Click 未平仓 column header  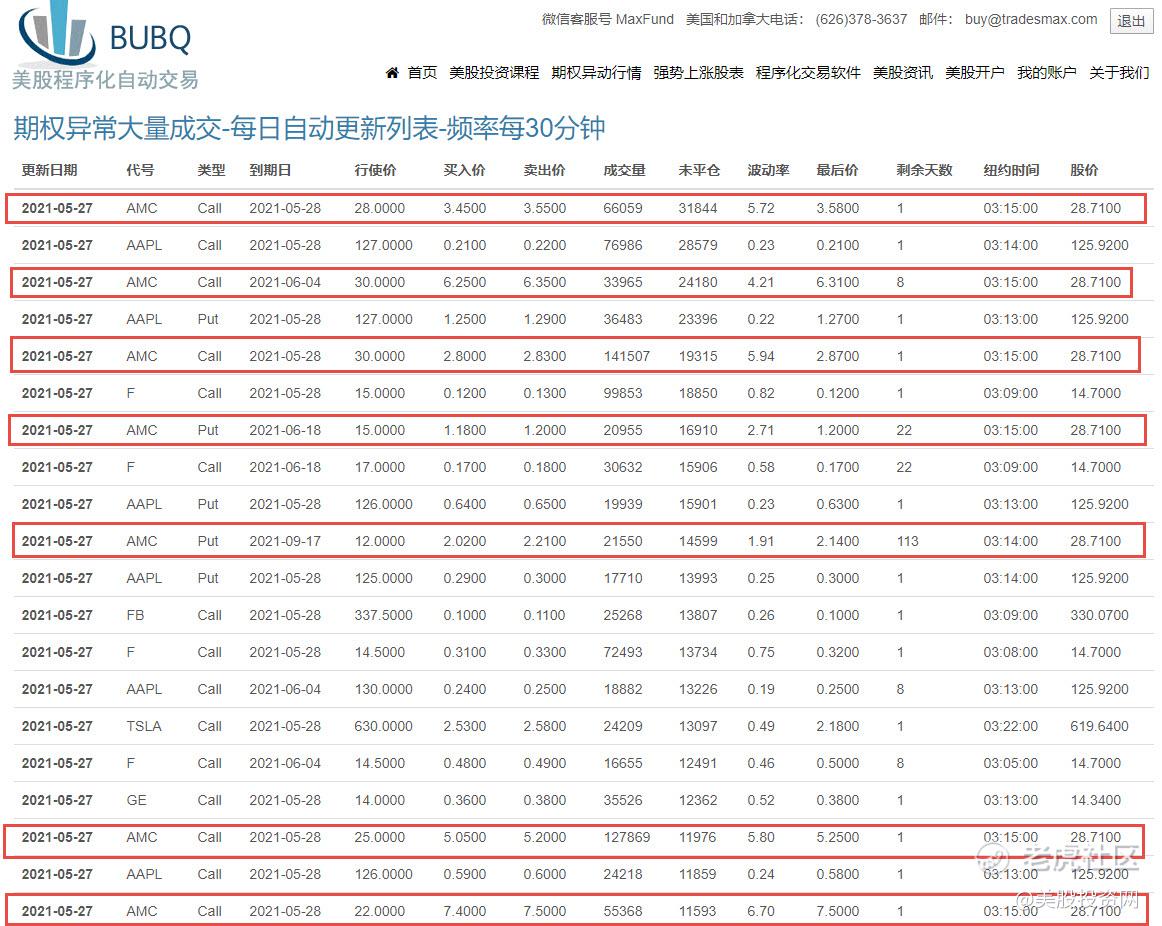(x=699, y=170)
